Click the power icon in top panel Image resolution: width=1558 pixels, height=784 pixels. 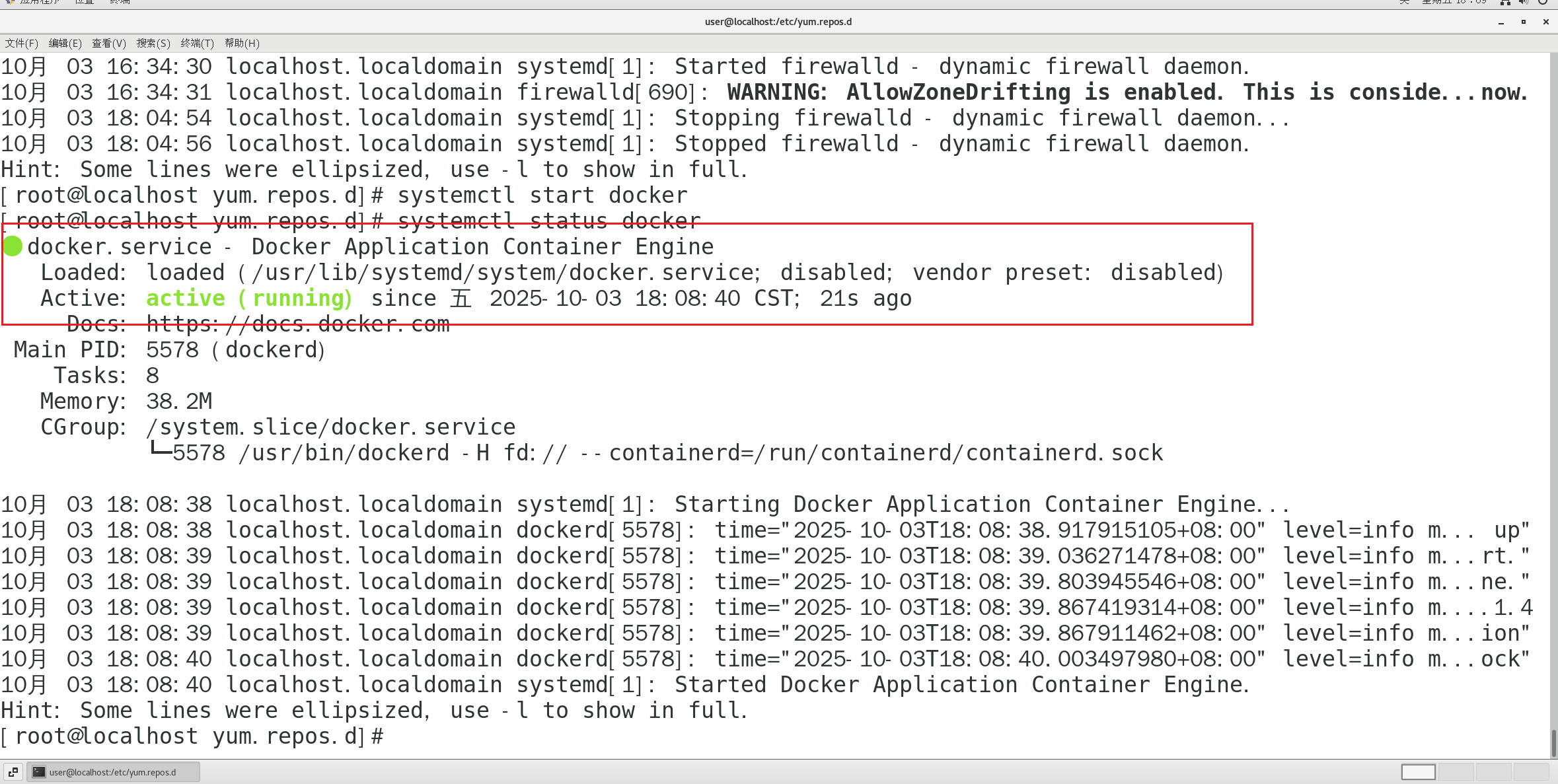[1543, 3]
